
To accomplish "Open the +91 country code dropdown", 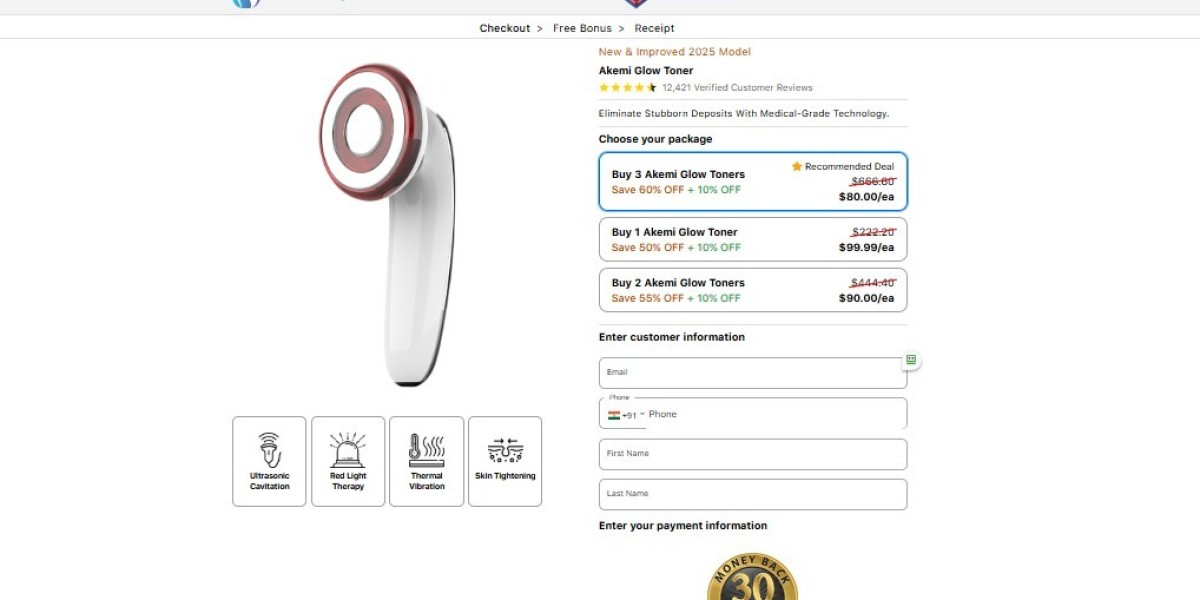I will tap(633, 415).
